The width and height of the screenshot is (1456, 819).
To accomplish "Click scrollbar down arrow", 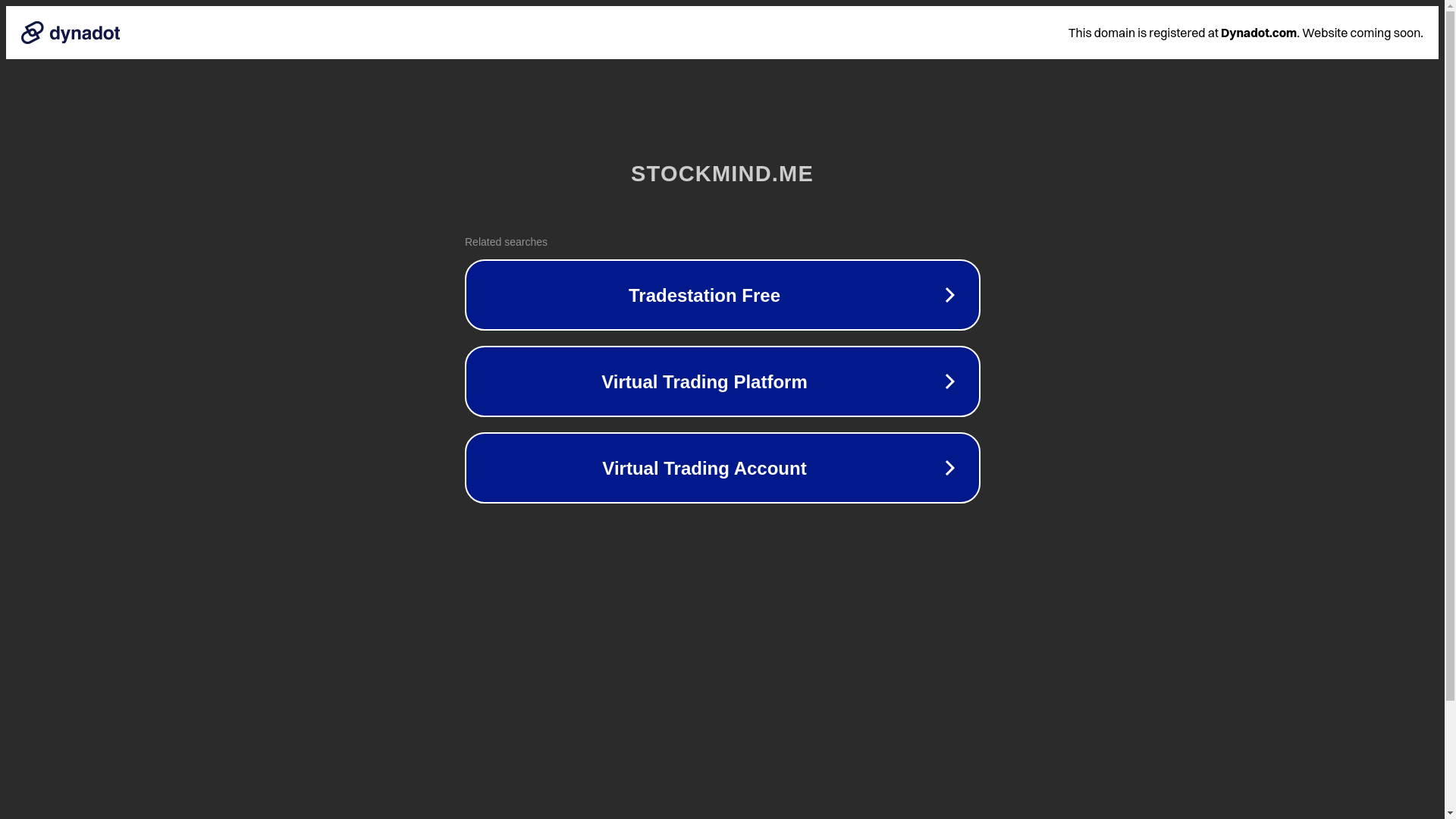I will click(x=1450, y=813).
